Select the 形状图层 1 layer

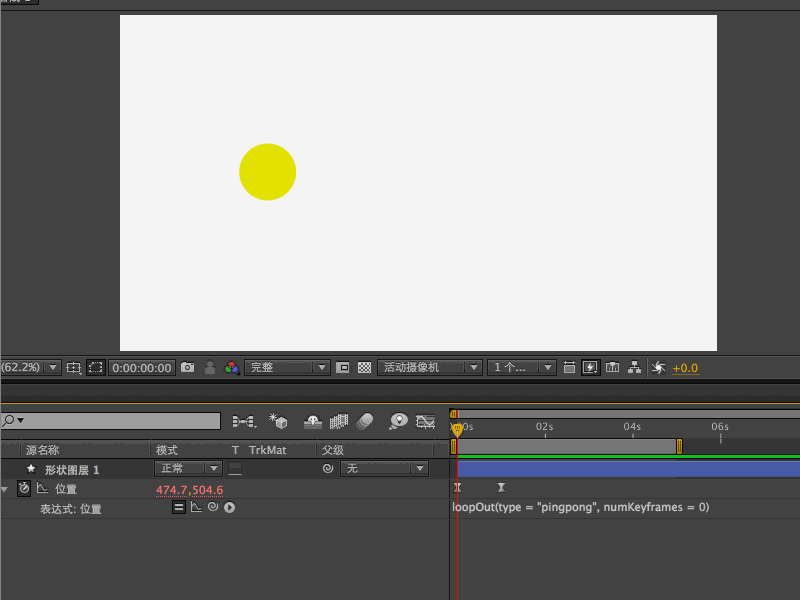(71, 470)
